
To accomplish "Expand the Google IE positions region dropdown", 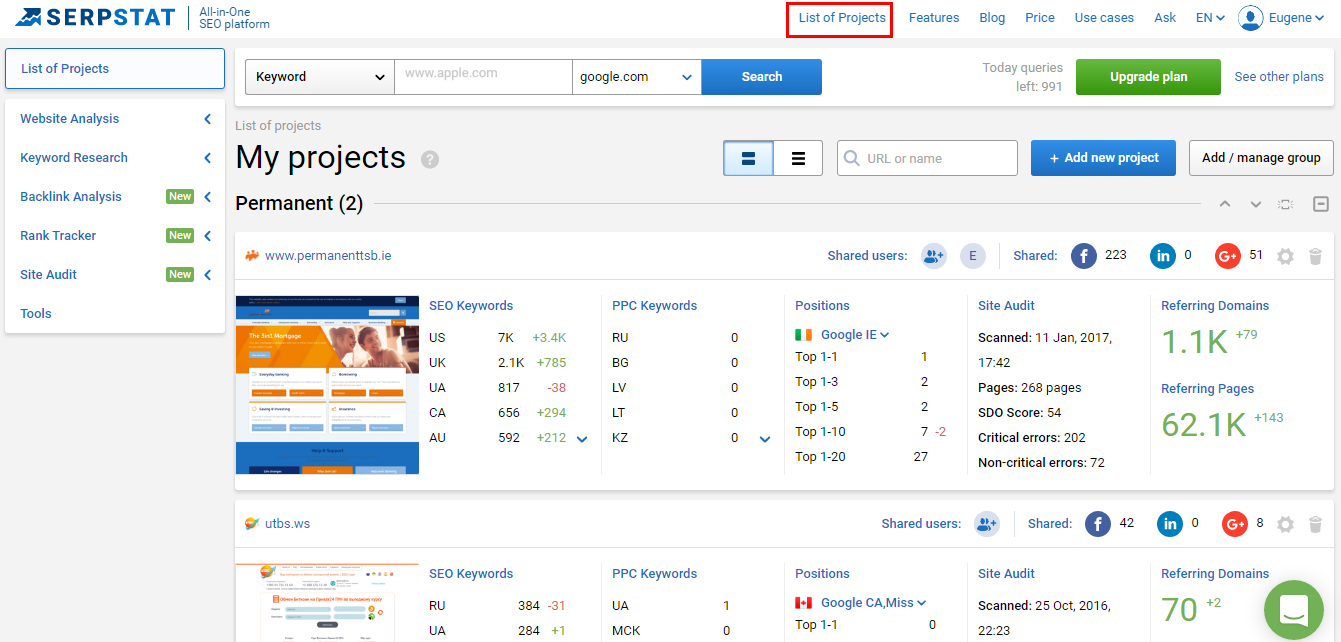I will [855, 335].
